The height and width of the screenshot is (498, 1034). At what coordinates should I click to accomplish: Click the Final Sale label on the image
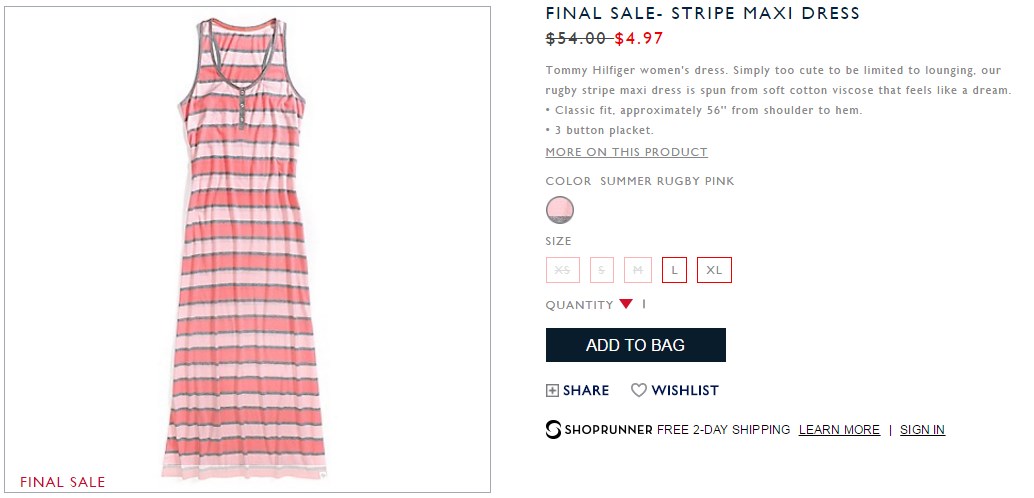click(x=63, y=482)
